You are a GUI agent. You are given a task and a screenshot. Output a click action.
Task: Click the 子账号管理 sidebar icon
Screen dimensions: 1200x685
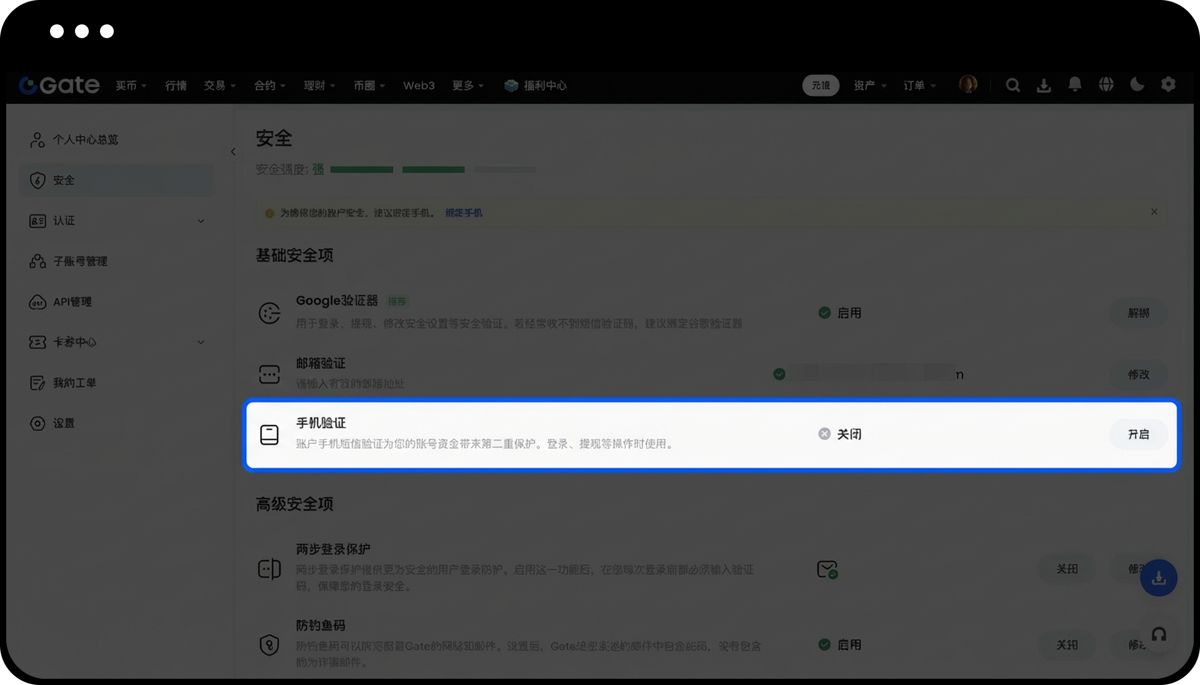(38, 261)
